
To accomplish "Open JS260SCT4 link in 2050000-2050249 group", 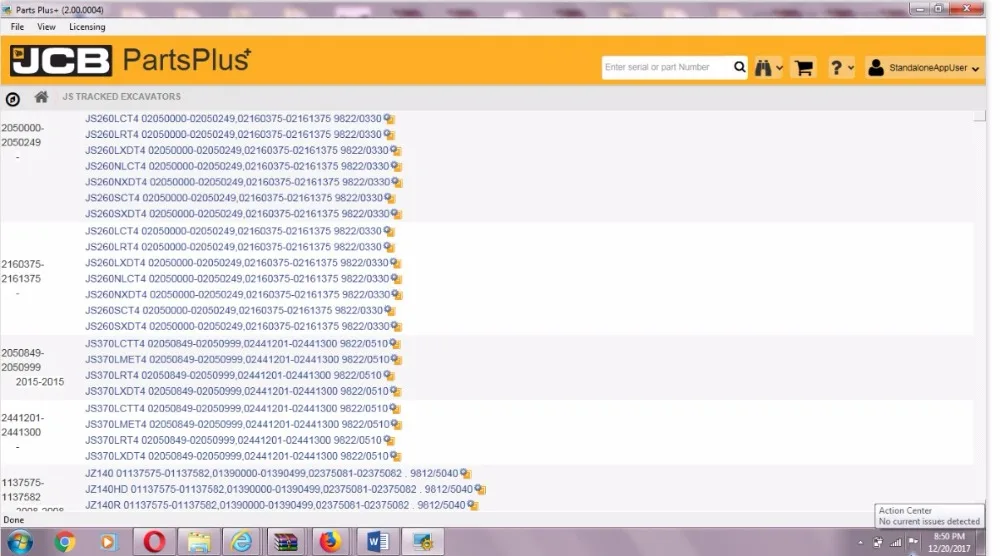I will [x=234, y=198].
